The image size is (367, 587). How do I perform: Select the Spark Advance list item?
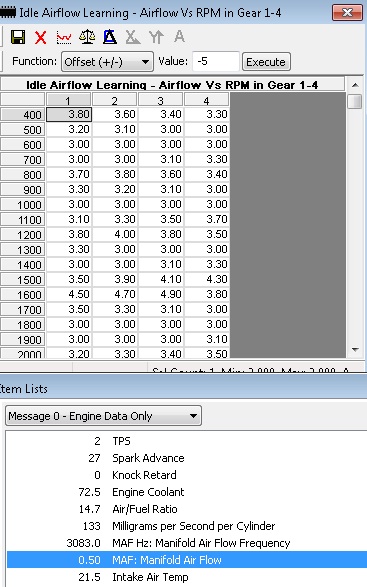tap(148, 458)
